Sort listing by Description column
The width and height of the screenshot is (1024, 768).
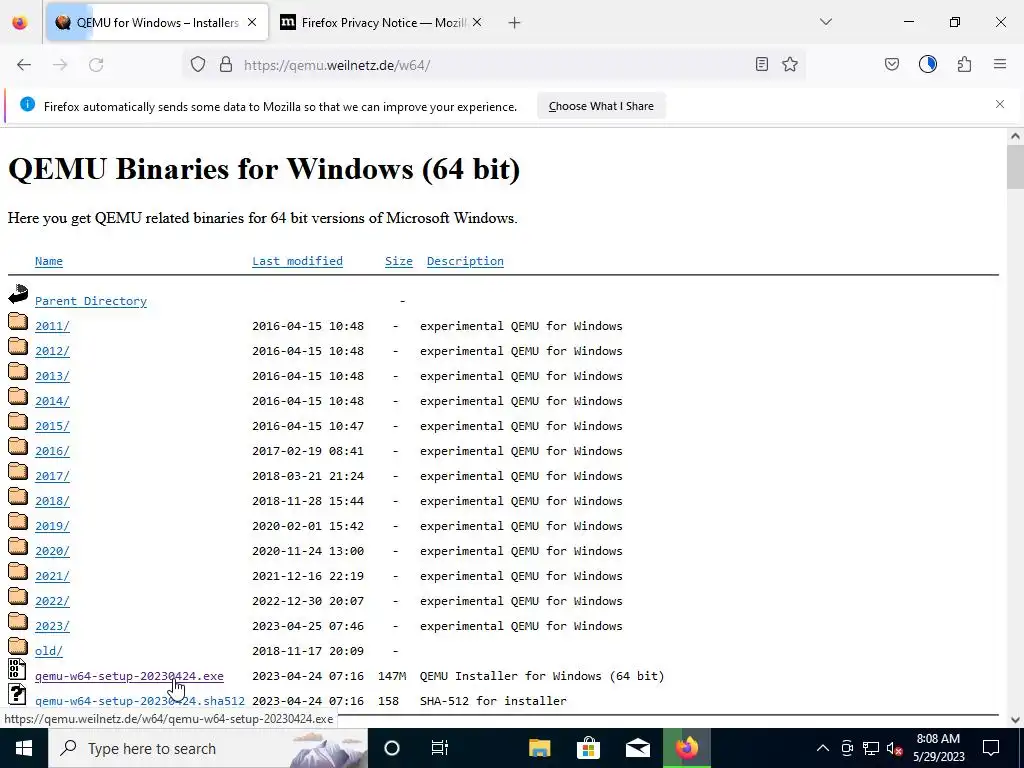click(x=465, y=261)
